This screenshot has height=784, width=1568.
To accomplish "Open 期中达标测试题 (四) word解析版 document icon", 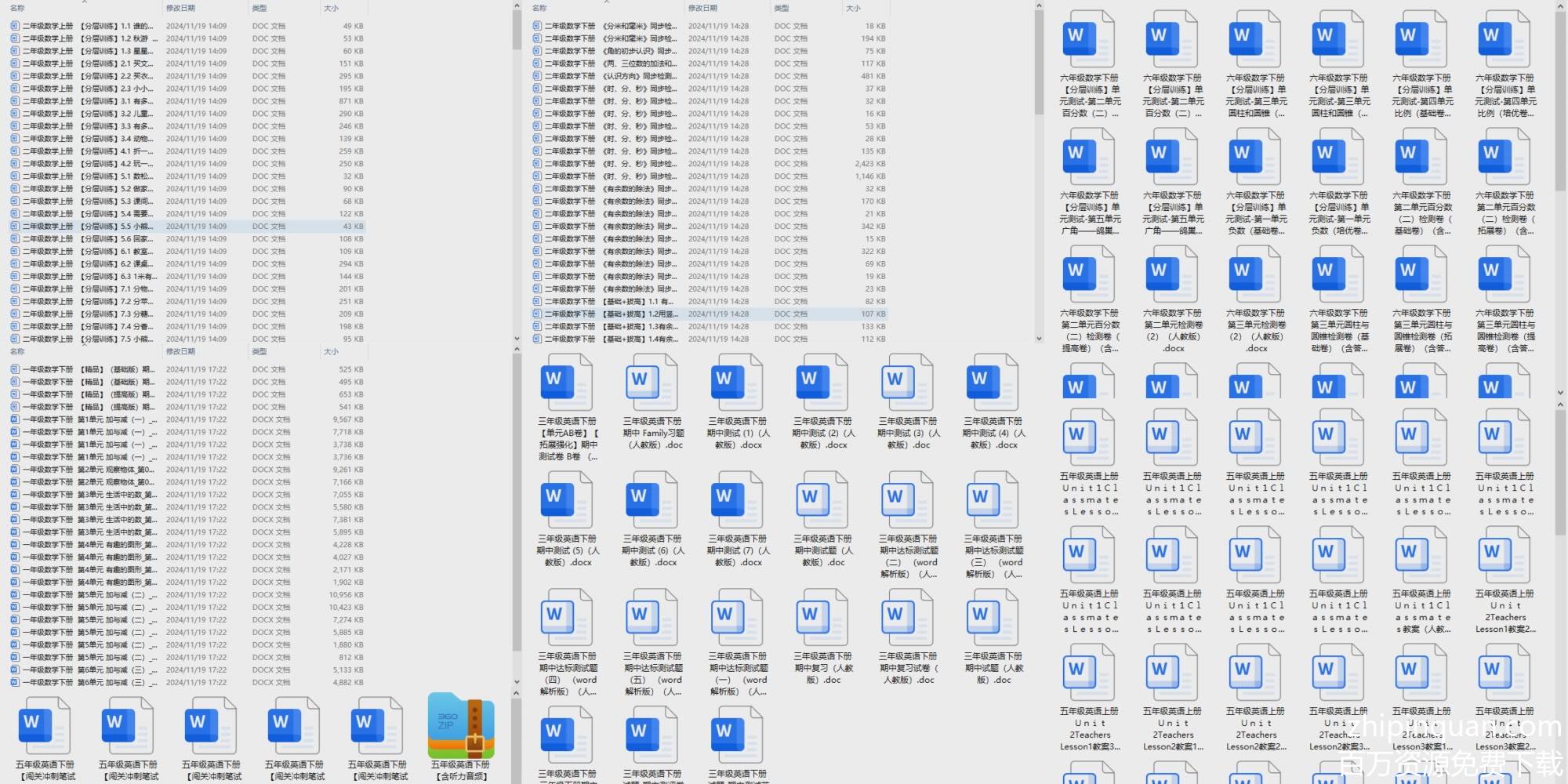I will pos(566,619).
